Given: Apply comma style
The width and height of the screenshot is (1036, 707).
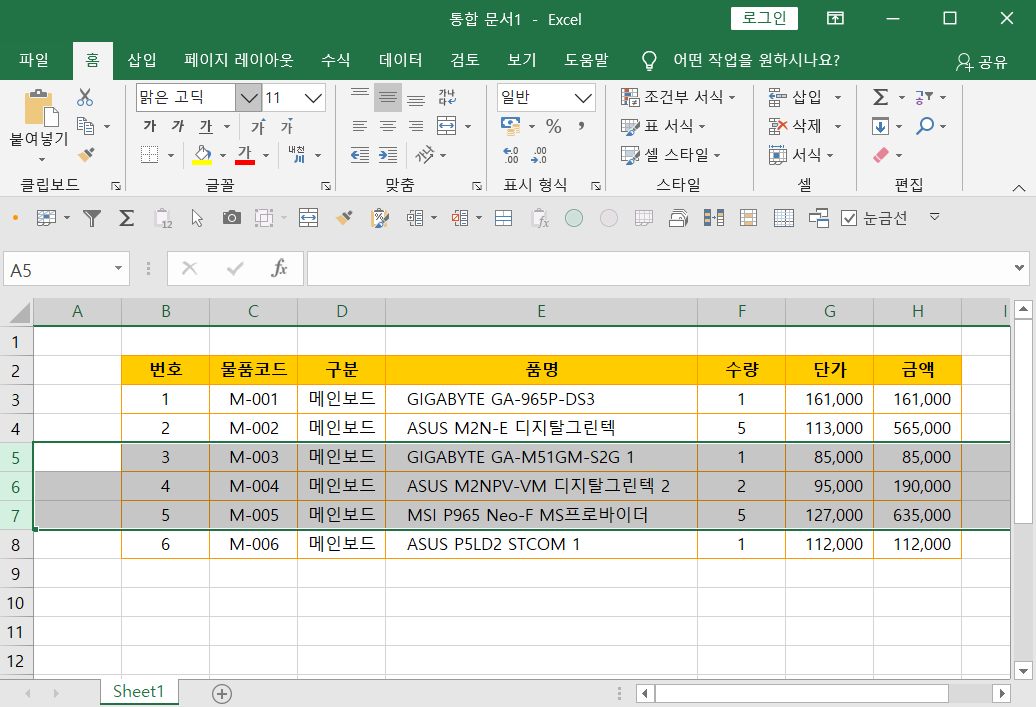Looking at the screenshot, I should [581, 126].
